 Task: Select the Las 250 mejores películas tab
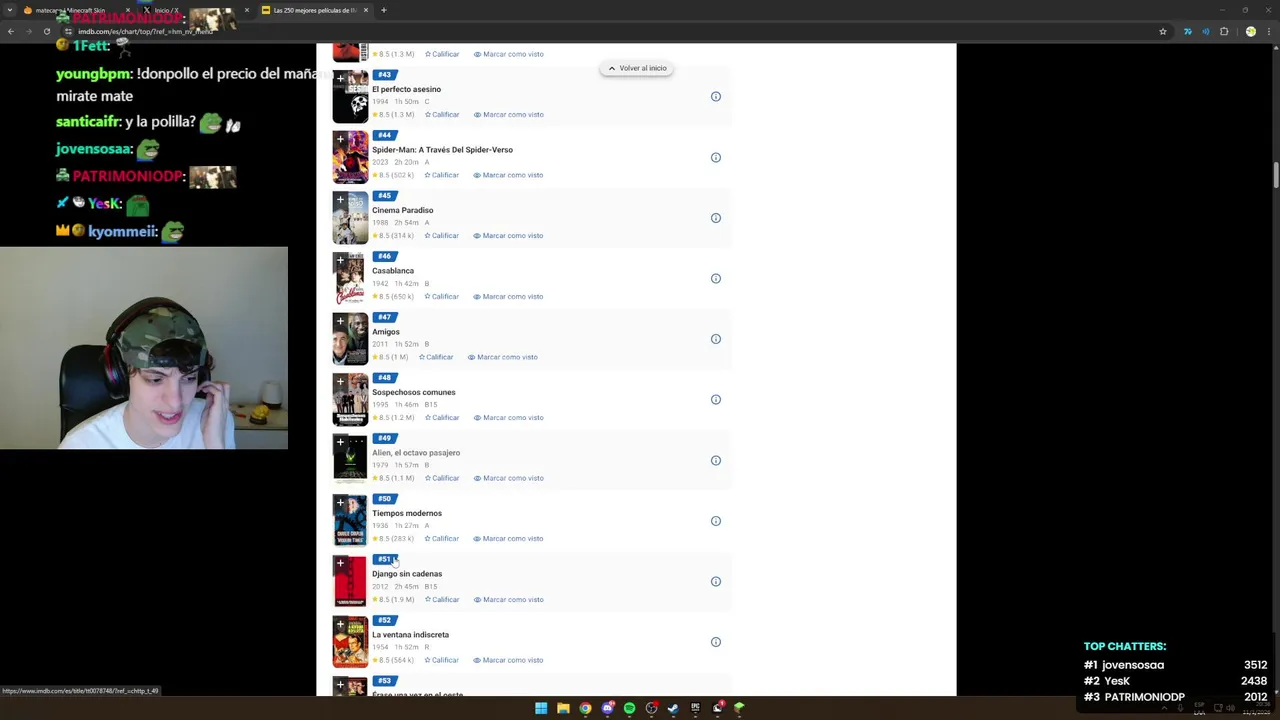[x=315, y=10]
